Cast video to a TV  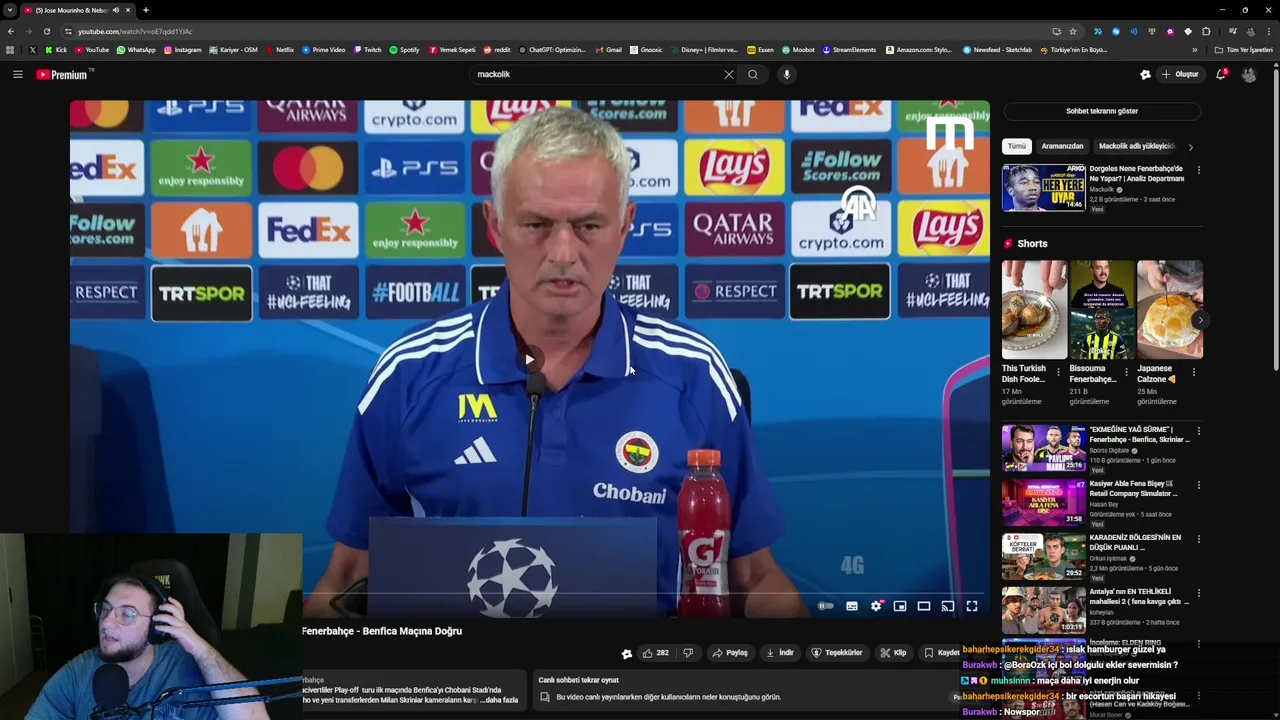point(948,606)
